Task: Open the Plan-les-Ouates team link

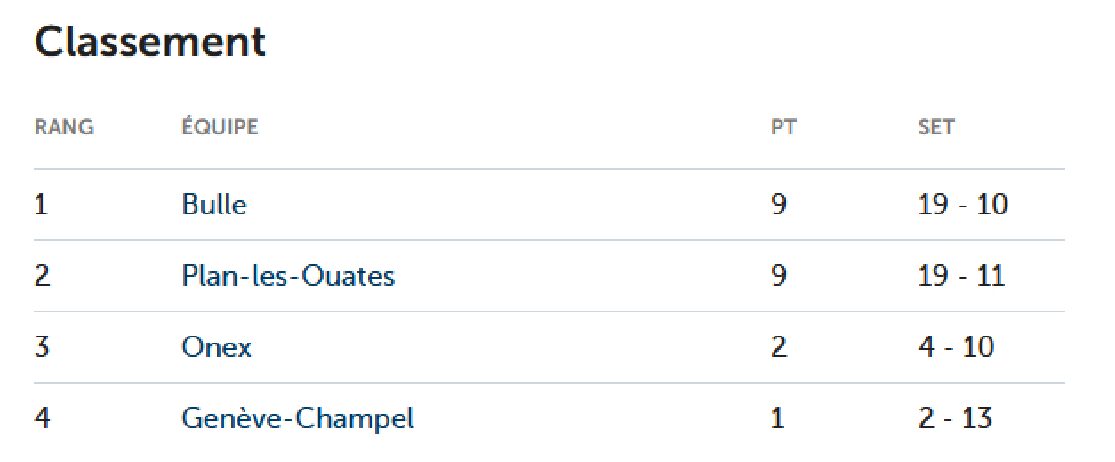Action: 288,276
